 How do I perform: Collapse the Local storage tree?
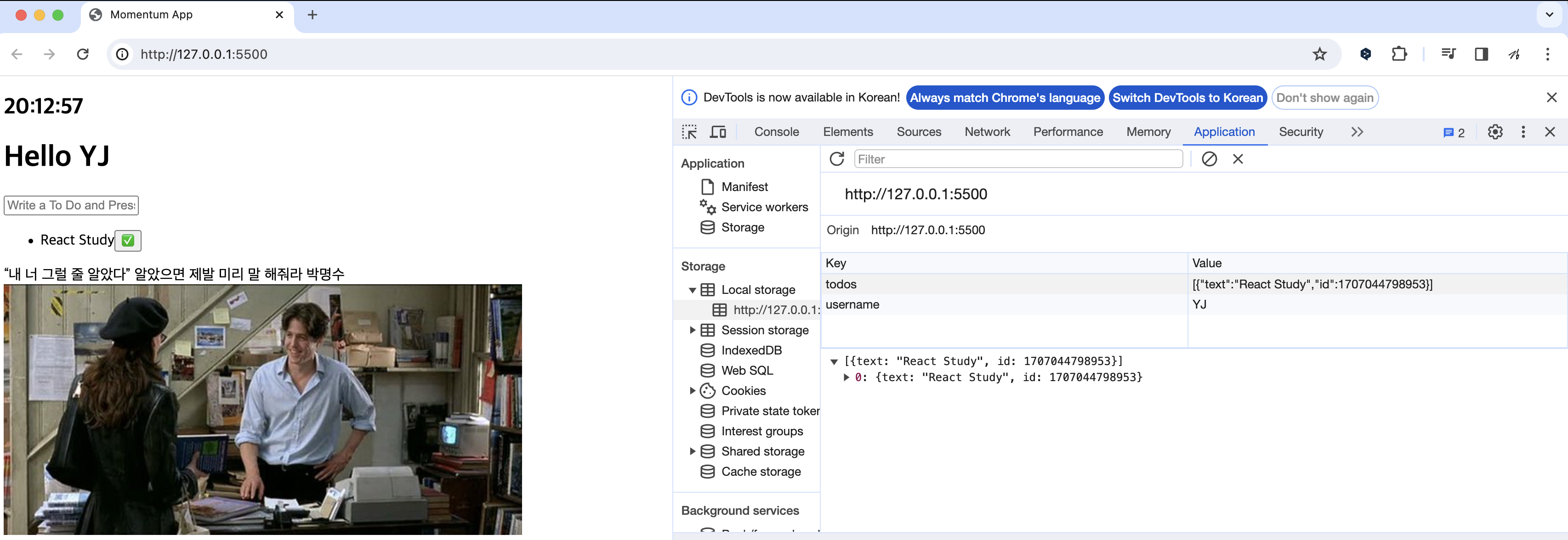click(692, 290)
